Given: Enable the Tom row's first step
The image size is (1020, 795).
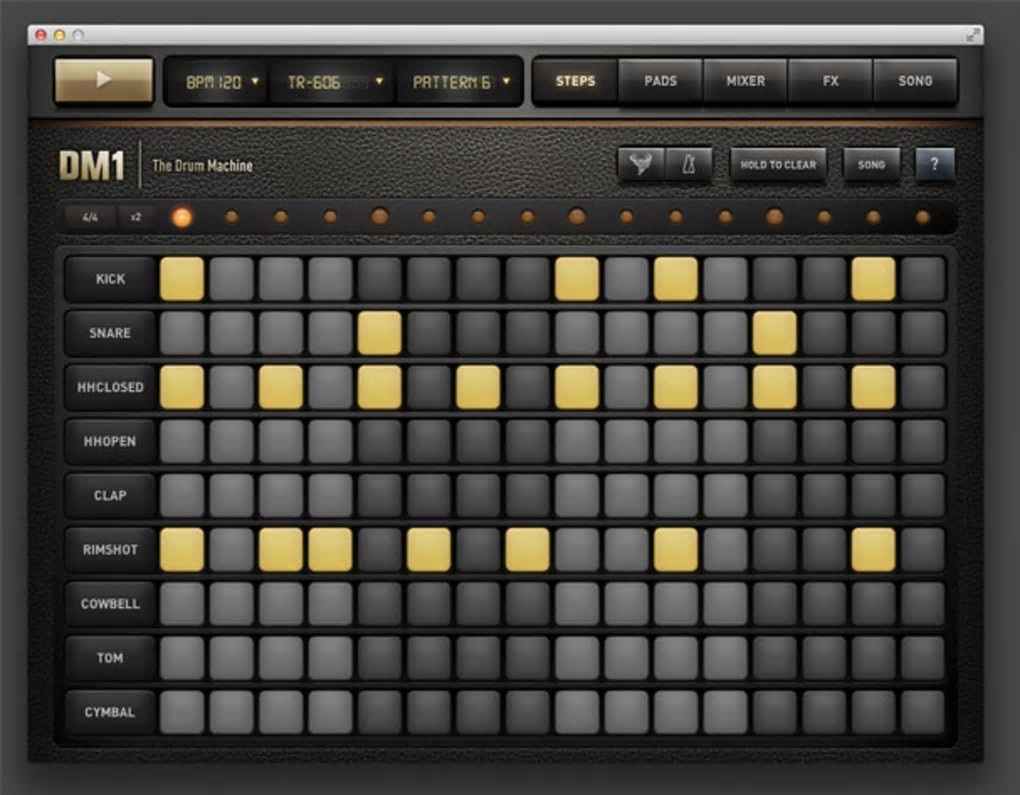Looking at the screenshot, I should (x=182, y=658).
